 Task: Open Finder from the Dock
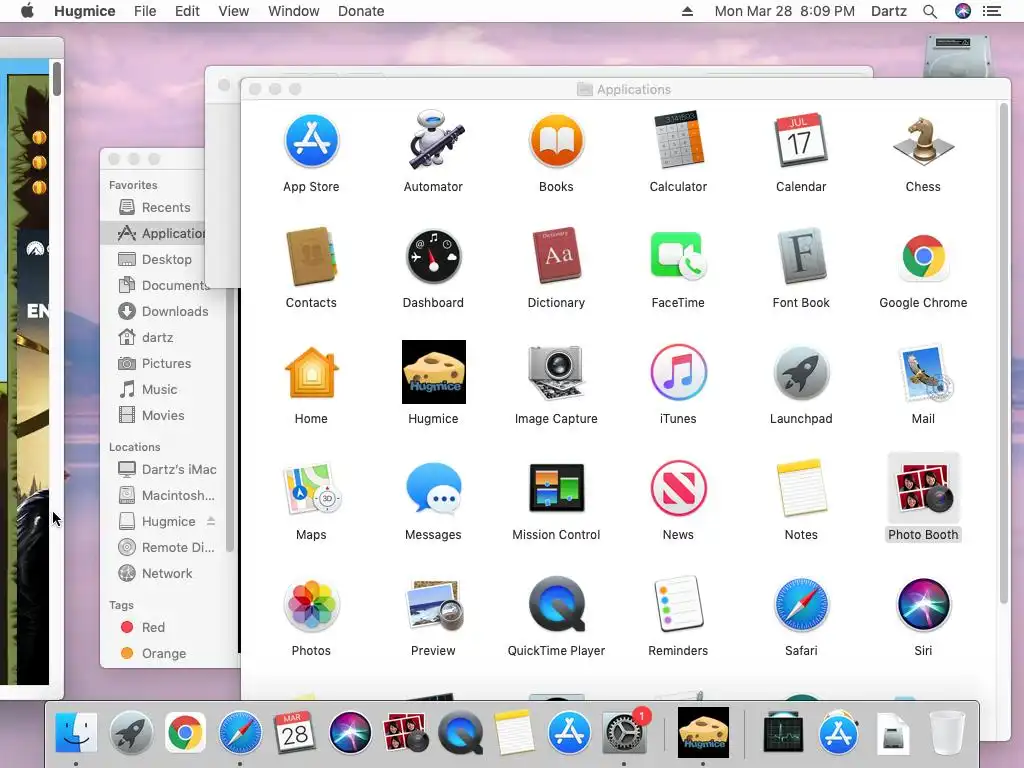point(76,733)
